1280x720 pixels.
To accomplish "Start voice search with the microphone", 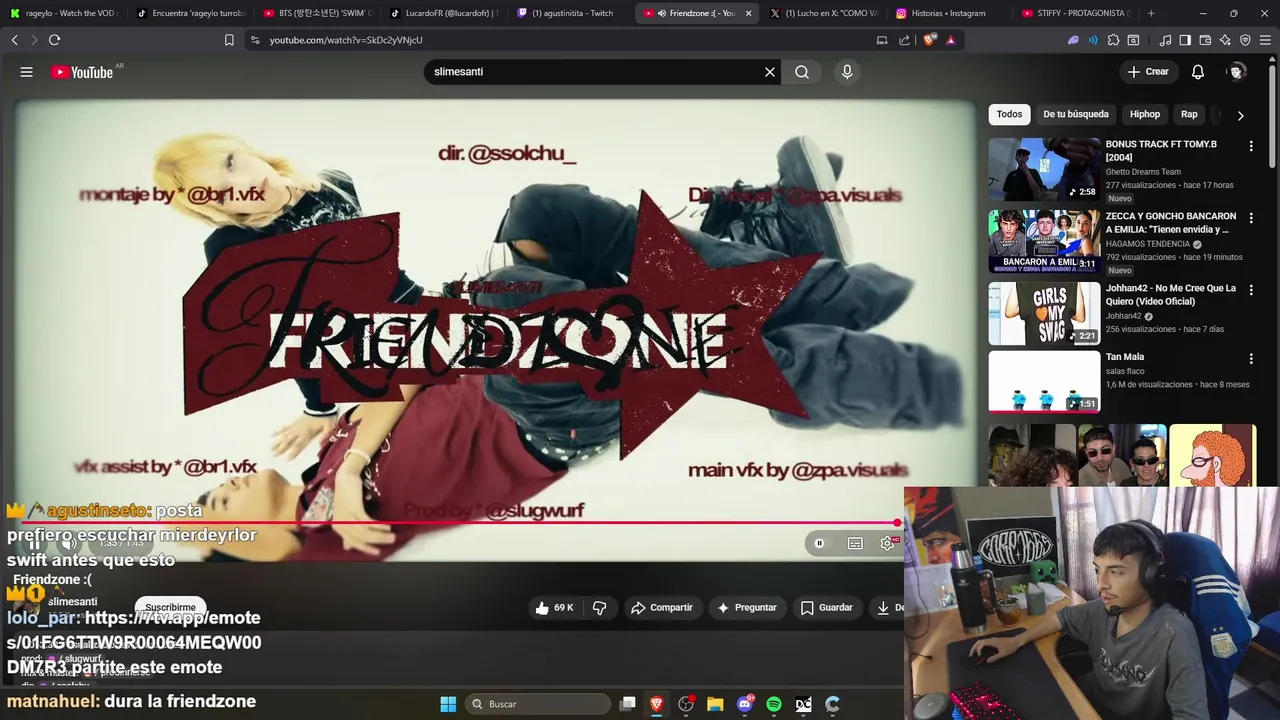I will pos(847,72).
